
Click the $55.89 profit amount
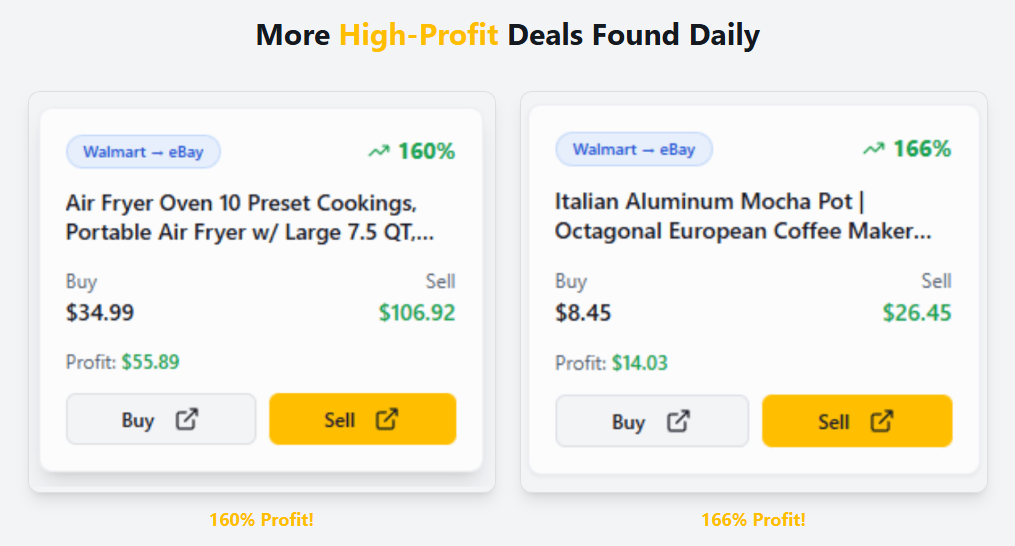(x=150, y=362)
